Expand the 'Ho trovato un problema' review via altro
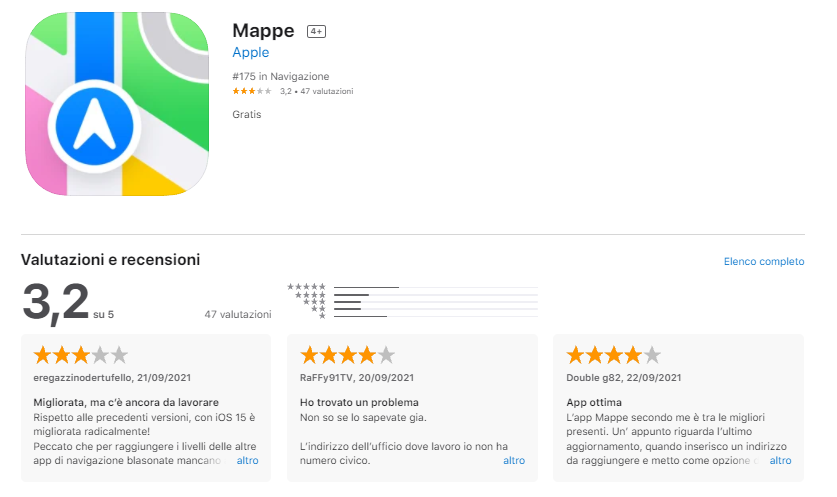Image resolution: width=837 pixels, height=497 pixels. click(514, 460)
